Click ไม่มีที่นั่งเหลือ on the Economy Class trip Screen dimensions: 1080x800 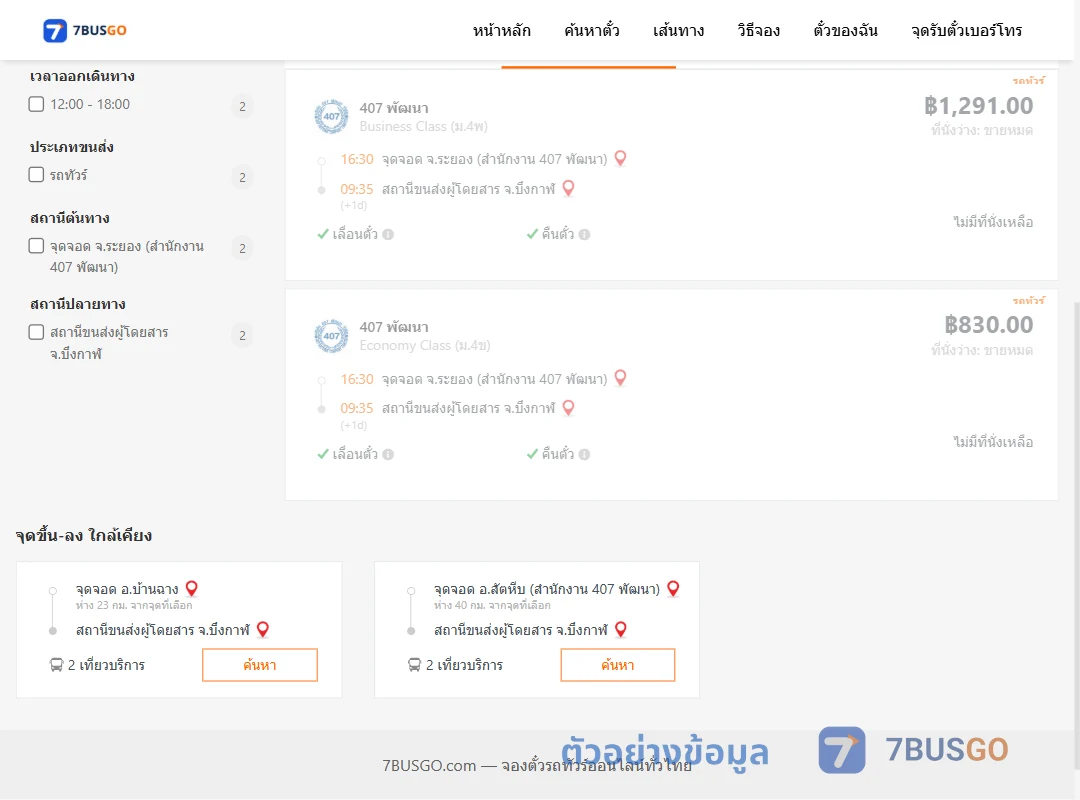click(x=993, y=442)
